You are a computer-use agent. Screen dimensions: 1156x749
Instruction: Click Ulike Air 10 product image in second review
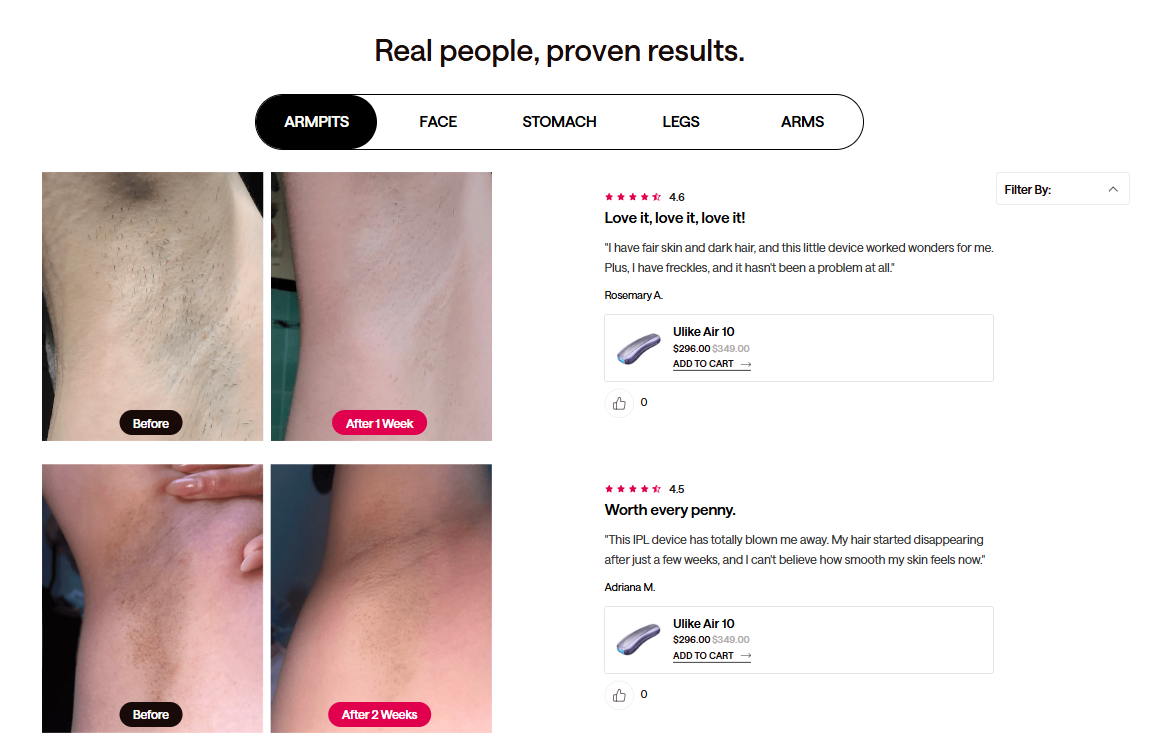coord(638,640)
